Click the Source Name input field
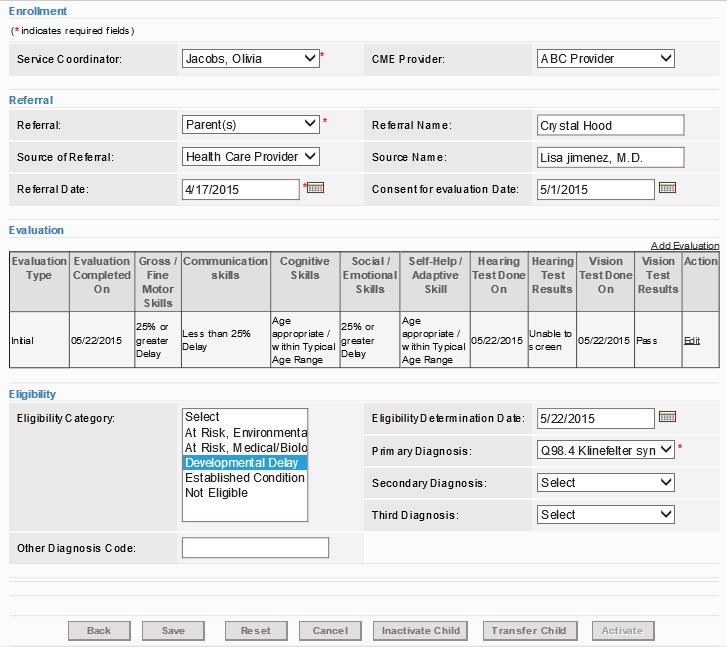The image size is (727, 647). (x=610, y=157)
